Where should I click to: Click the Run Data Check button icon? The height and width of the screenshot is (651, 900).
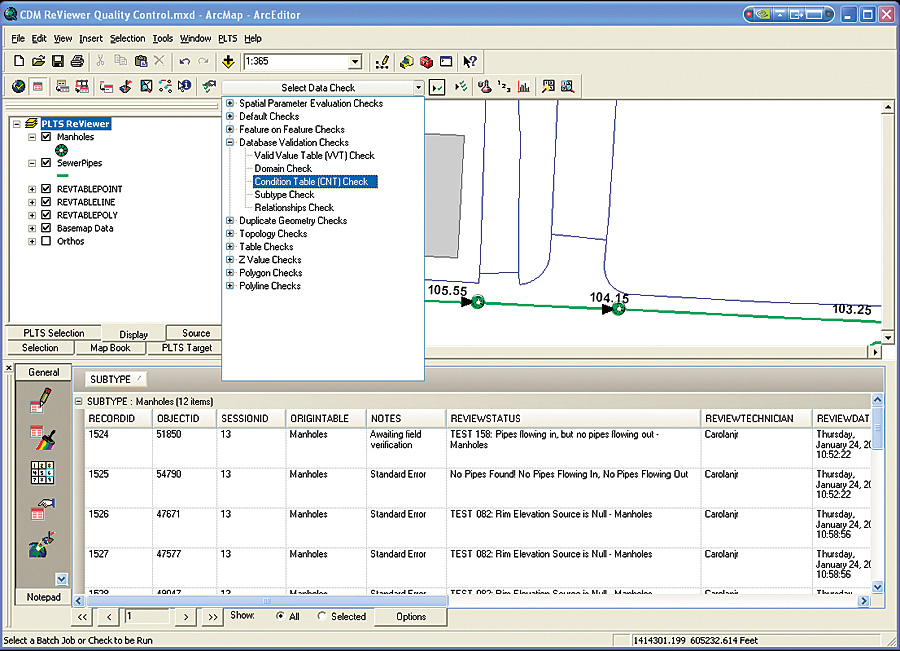pos(437,87)
